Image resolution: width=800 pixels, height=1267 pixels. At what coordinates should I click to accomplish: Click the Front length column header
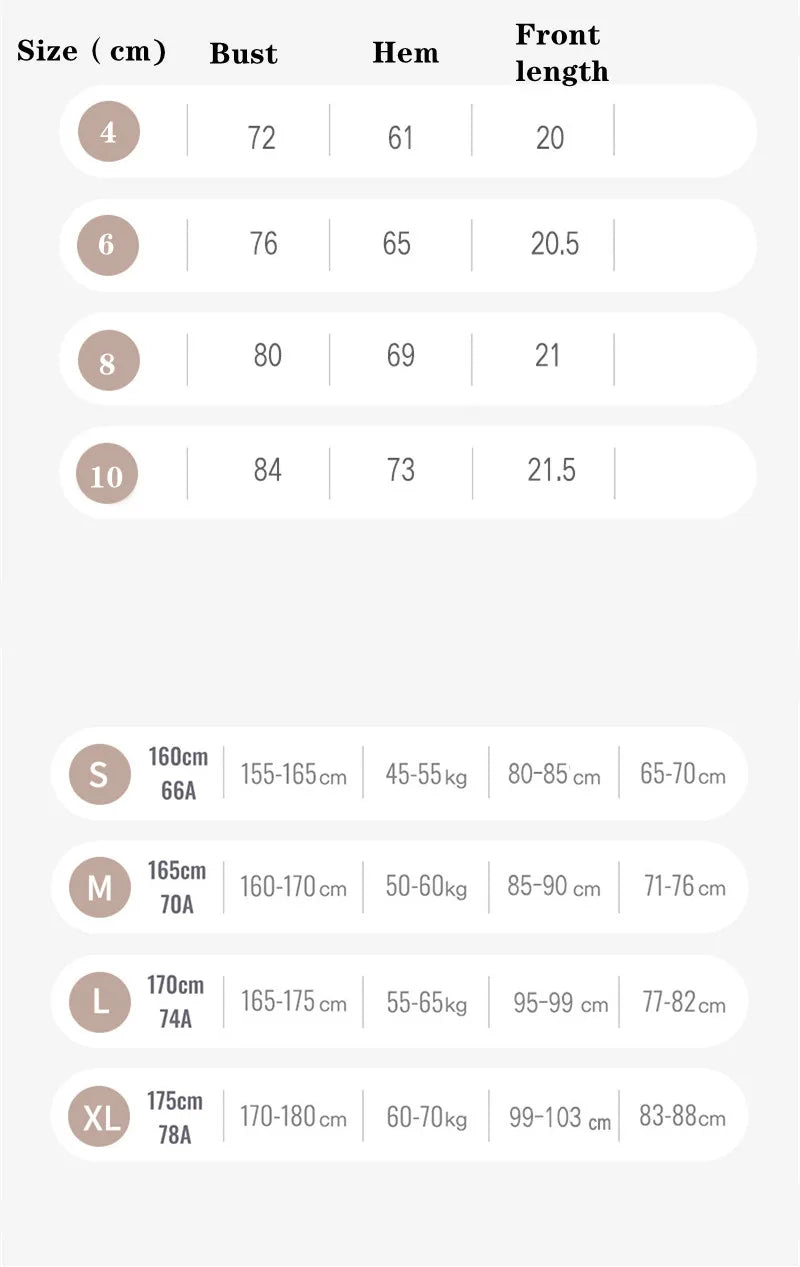click(x=562, y=53)
